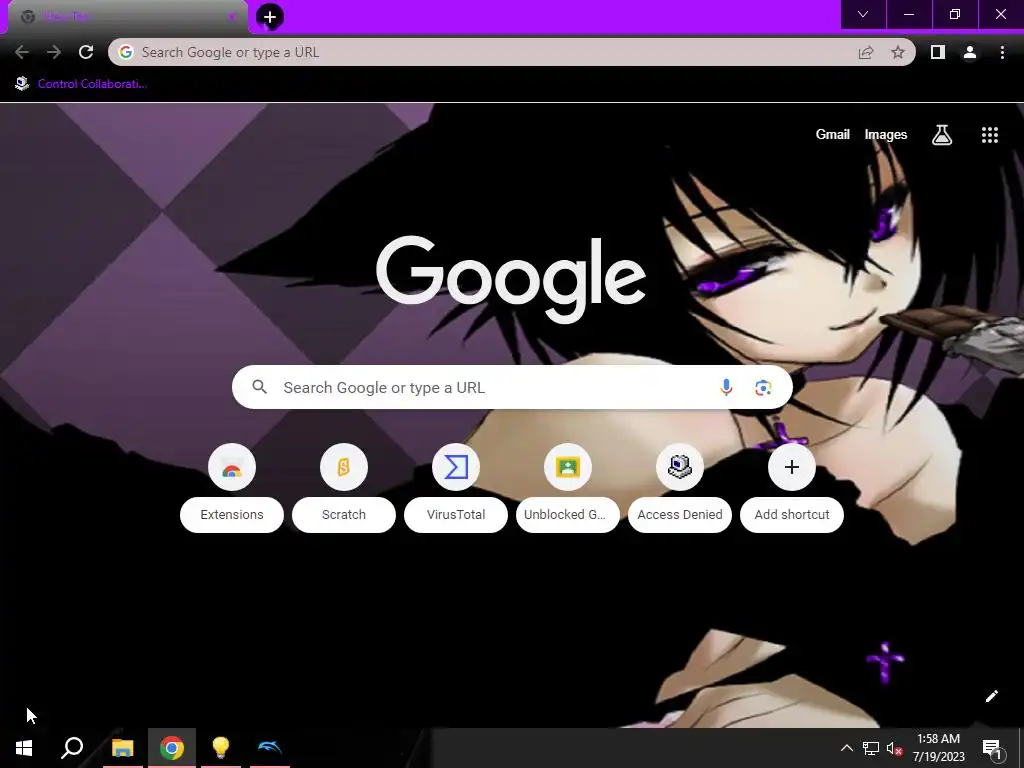Click the magnifier icon in search box

click(x=259, y=387)
